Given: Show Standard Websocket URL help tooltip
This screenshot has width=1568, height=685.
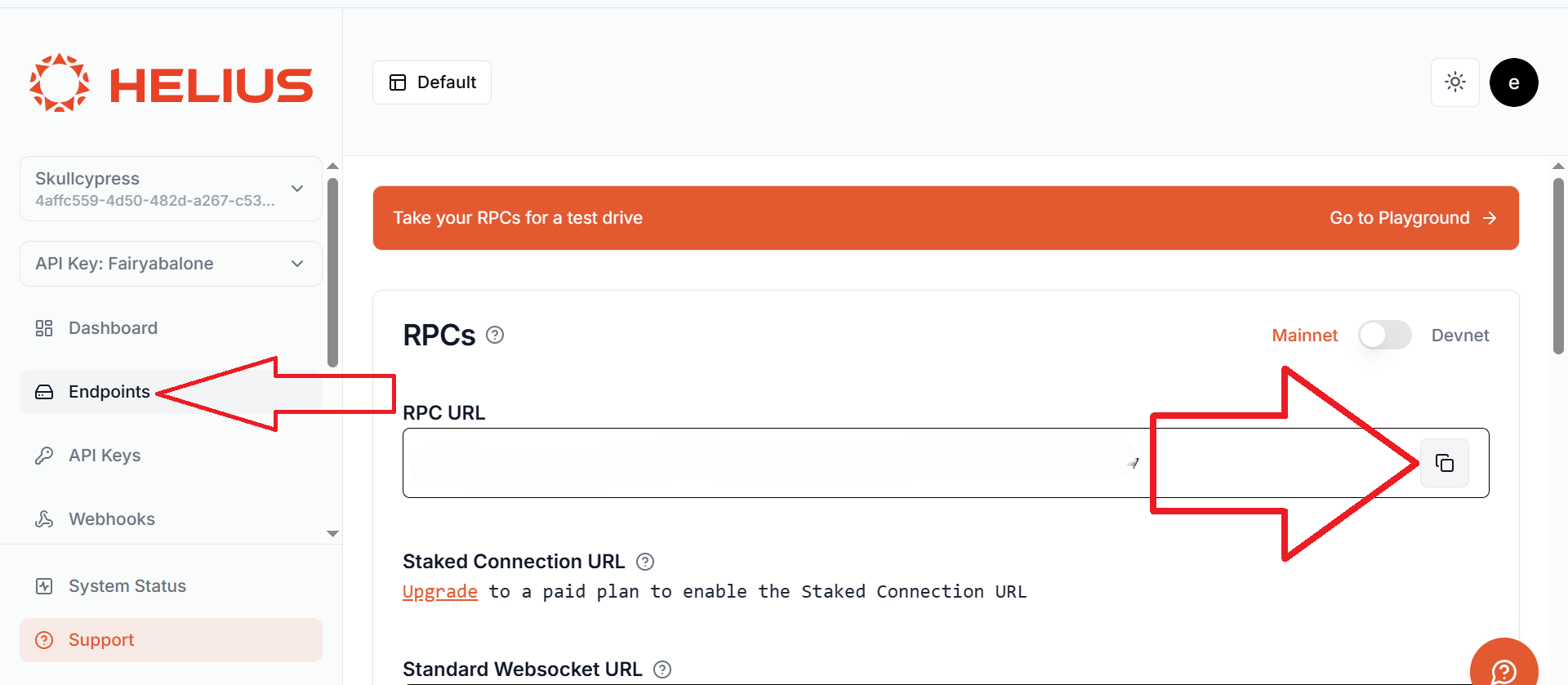Looking at the screenshot, I should pos(662,669).
